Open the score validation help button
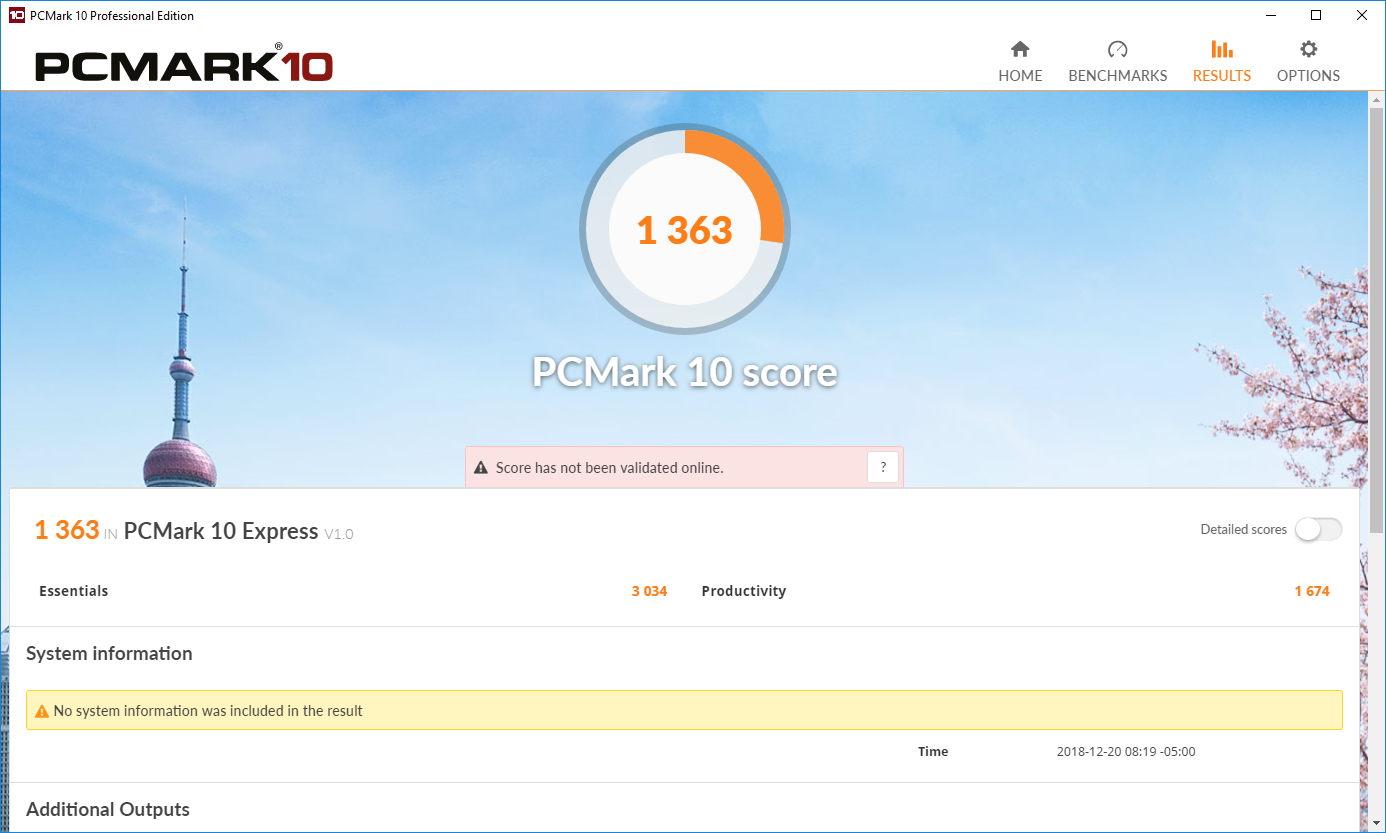Screen dimensions: 1386x833 tap(882, 467)
